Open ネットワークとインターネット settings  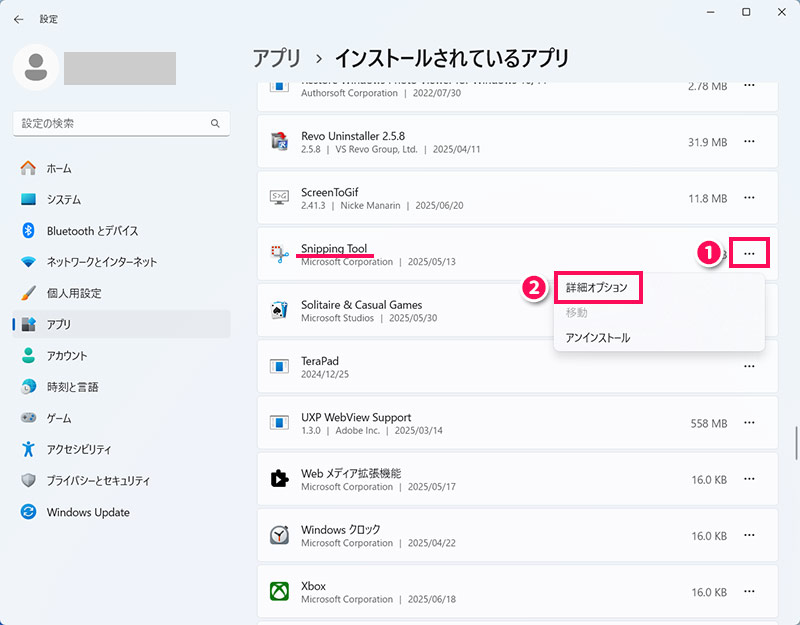click(121, 262)
